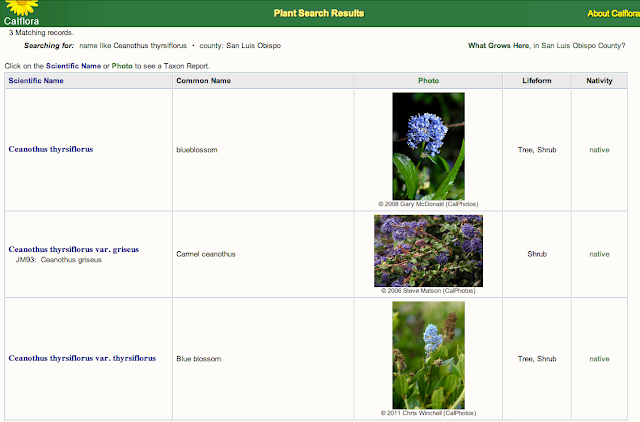Click 'Tree, Shrub' in Blue blossom row

[x=537, y=359]
